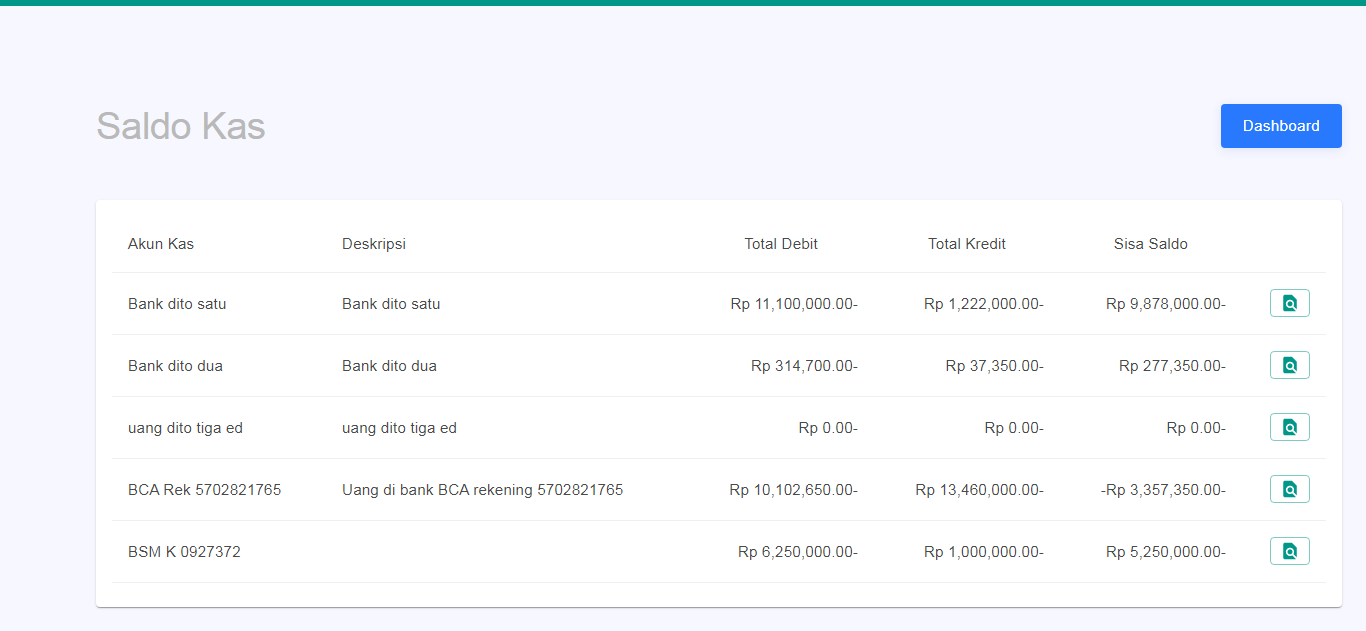
Task: Click the magnifier document icon on the first row
Action: pyautogui.click(x=1289, y=302)
